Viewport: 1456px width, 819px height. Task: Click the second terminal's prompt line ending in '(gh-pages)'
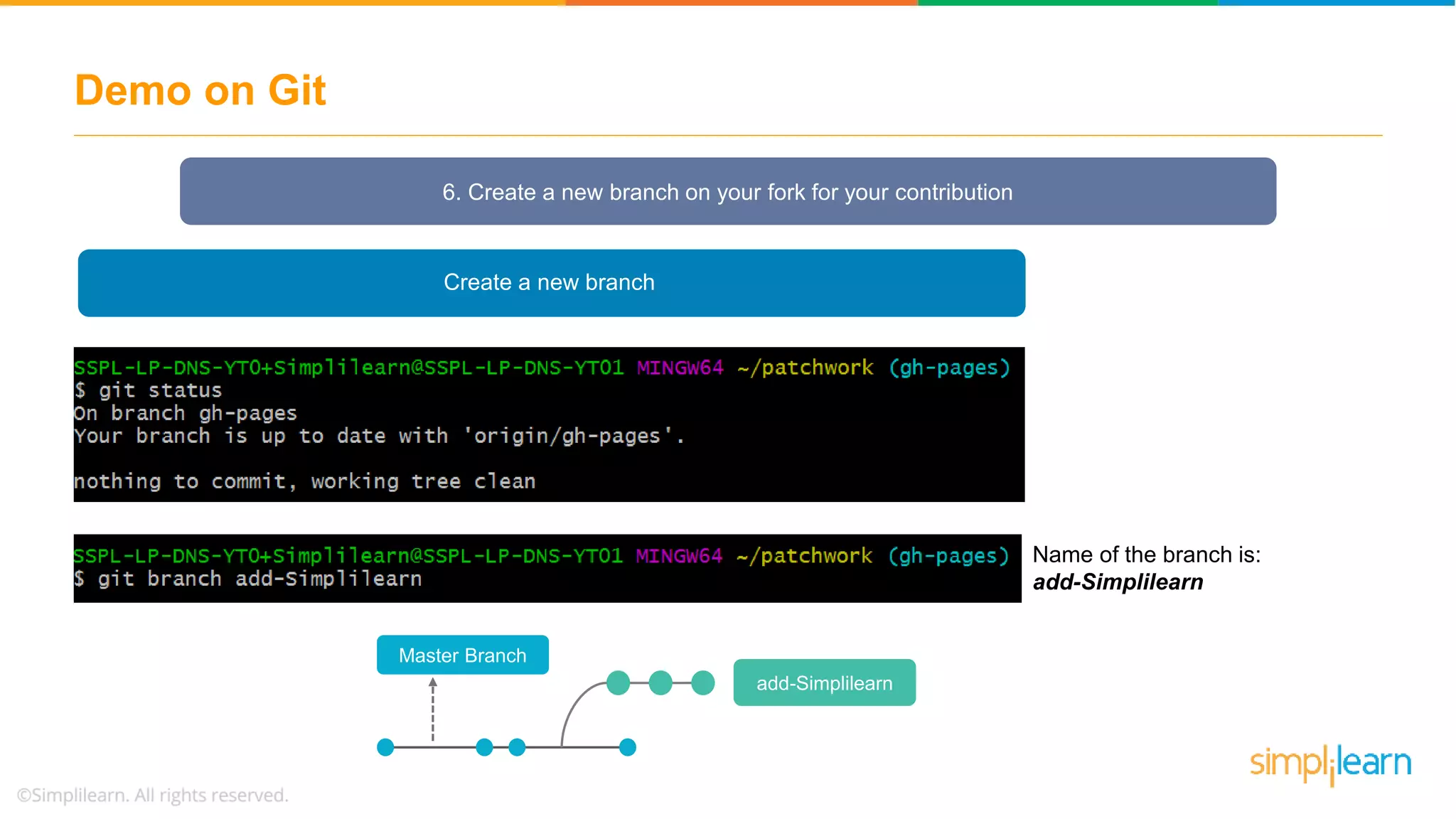pyautogui.click(x=542, y=556)
